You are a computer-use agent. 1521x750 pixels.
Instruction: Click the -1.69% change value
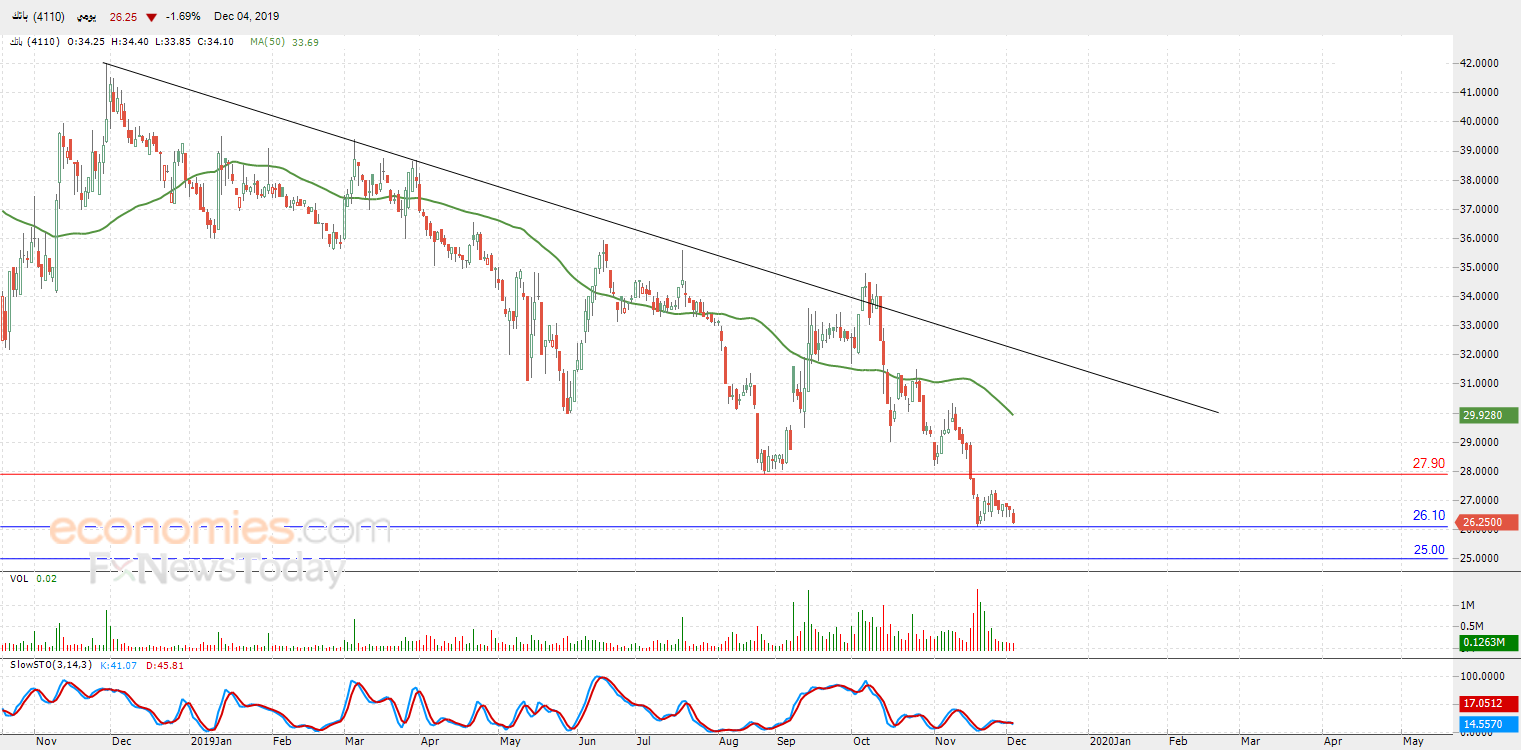[184, 17]
